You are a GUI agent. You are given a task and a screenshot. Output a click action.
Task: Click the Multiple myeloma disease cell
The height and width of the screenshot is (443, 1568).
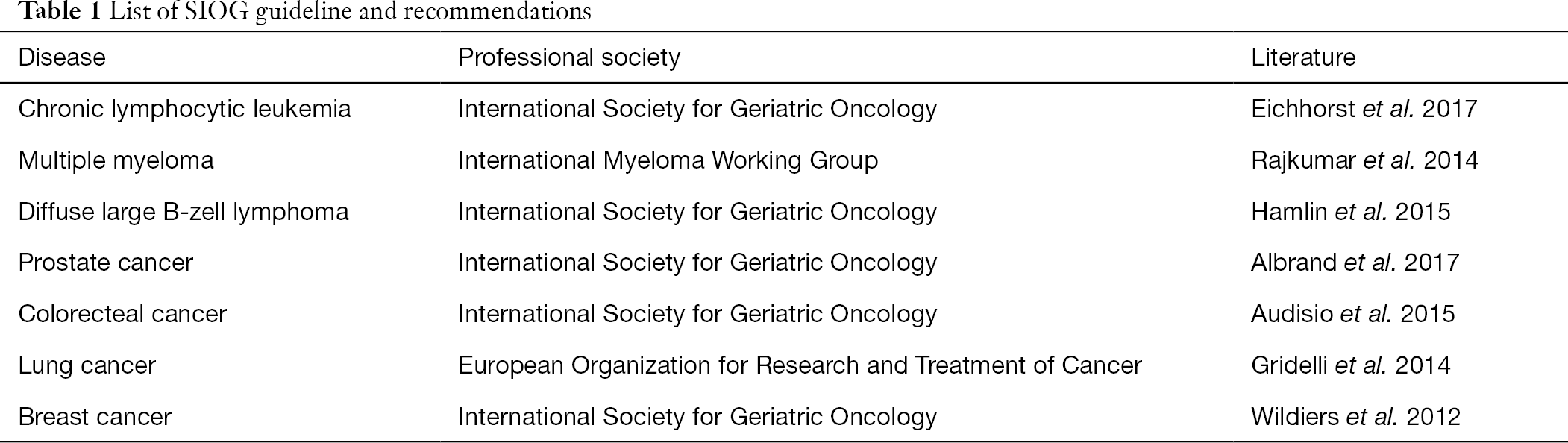116,160
